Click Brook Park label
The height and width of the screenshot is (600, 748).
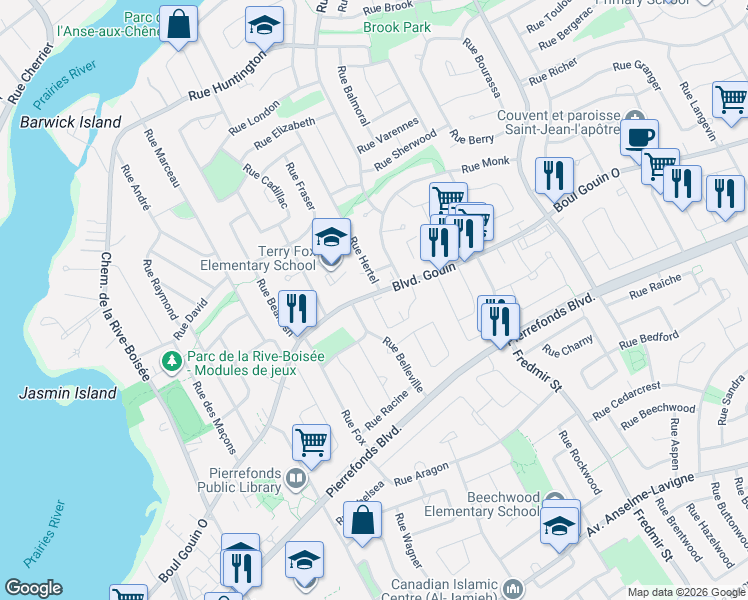point(397,27)
